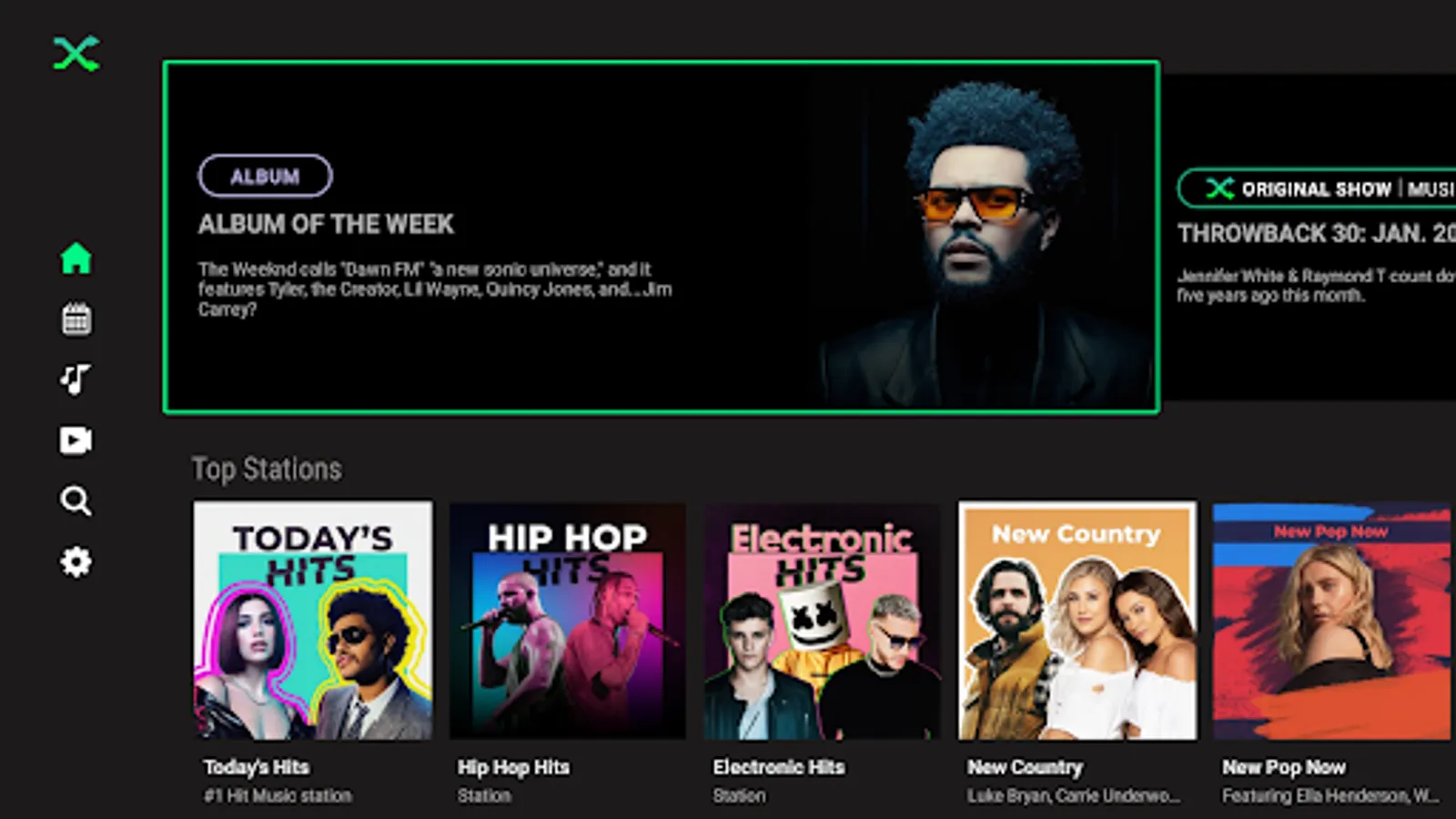This screenshot has width=1456, height=819.
Task: Play the Electronic Hits station
Action: [x=823, y=620]
